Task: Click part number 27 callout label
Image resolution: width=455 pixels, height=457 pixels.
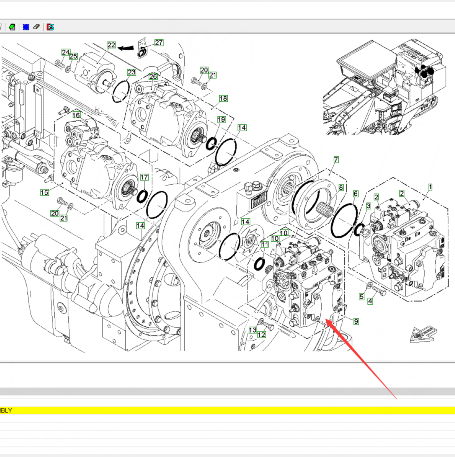Action: pyautogui.click(x=159, y=43)
